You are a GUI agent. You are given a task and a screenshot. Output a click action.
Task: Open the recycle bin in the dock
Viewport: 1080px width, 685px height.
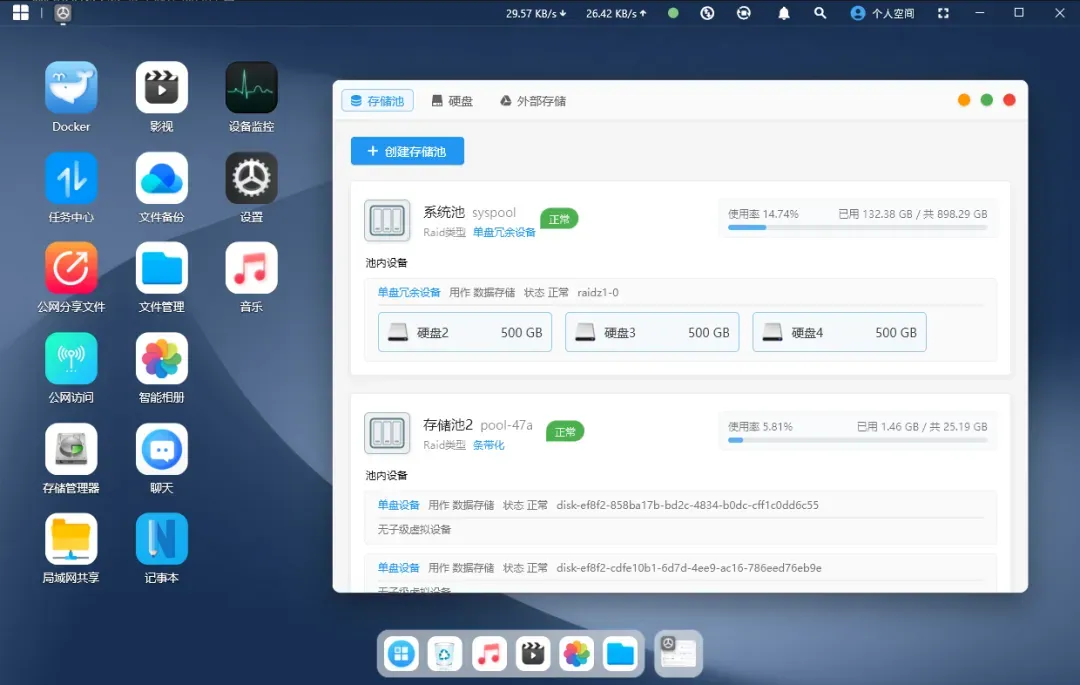[x=445, y=654]
